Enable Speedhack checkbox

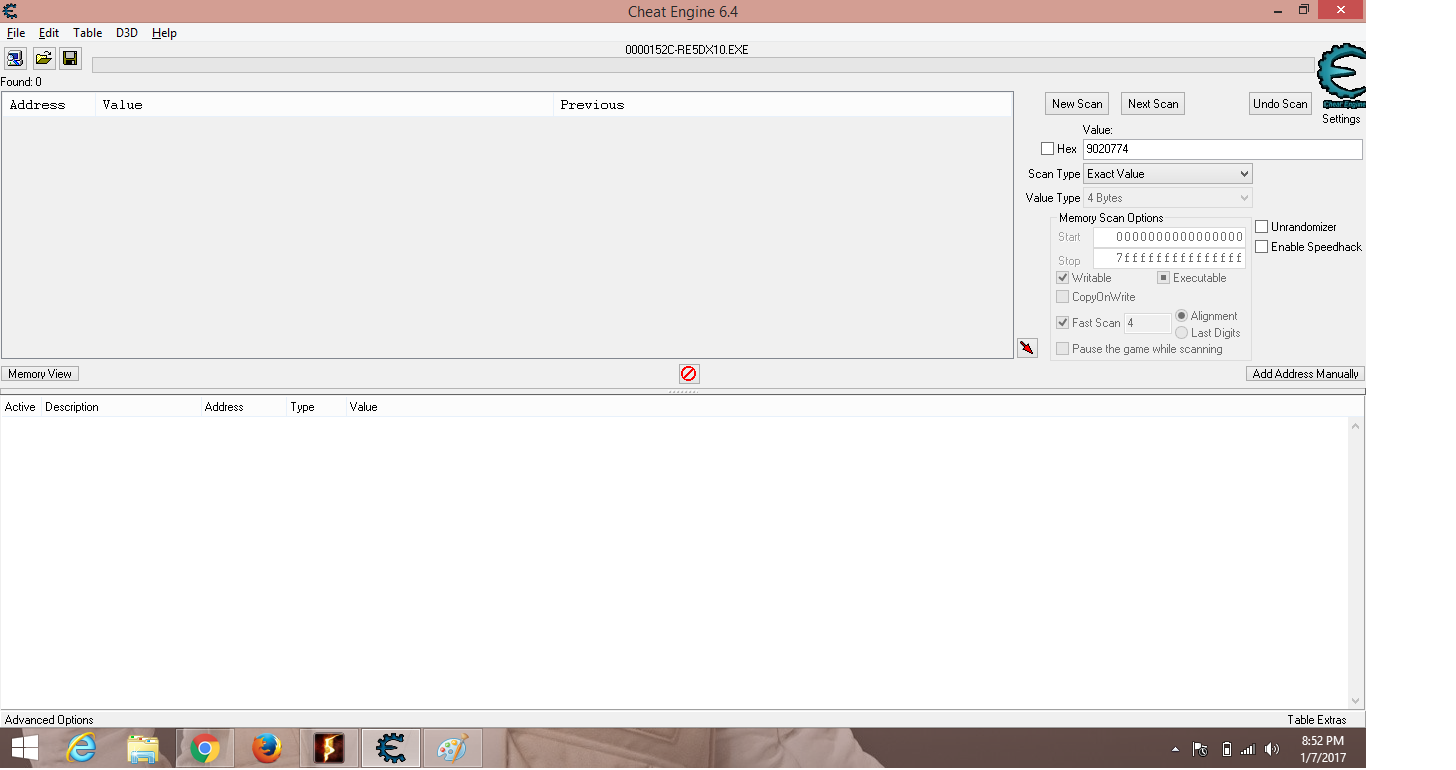[1262, 247]
